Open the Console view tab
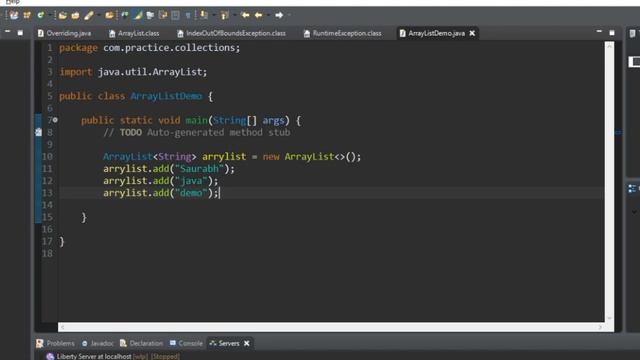The width and height of the screenshot is (640, 360). point(186,343)
